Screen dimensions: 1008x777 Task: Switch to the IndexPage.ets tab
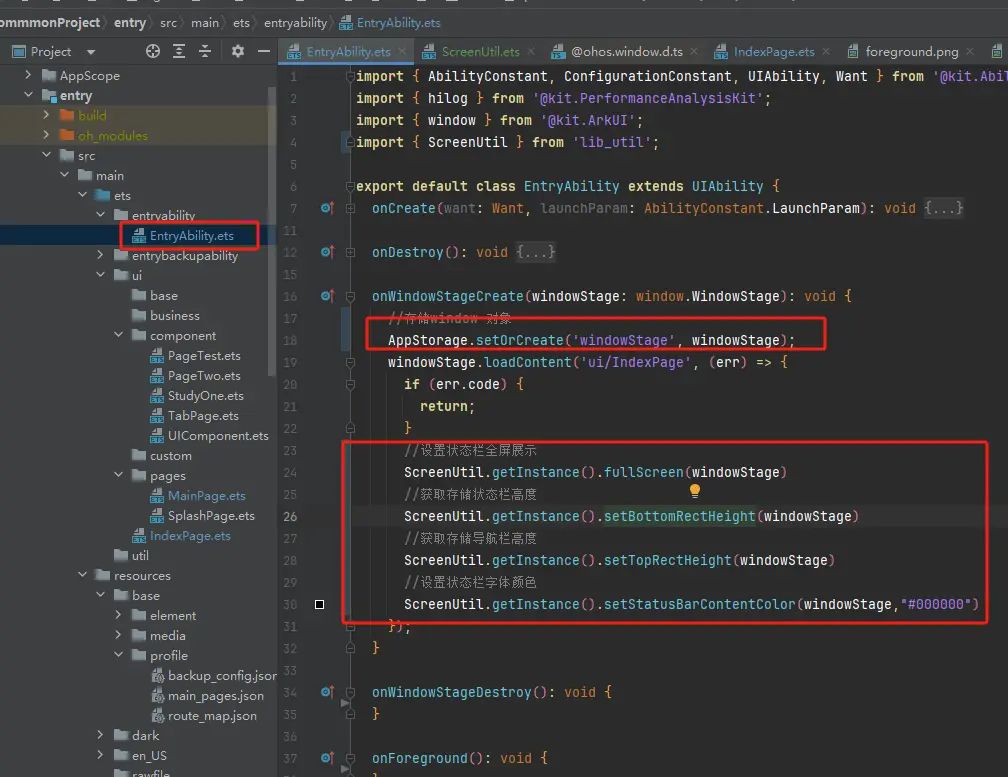click(773, 52)
